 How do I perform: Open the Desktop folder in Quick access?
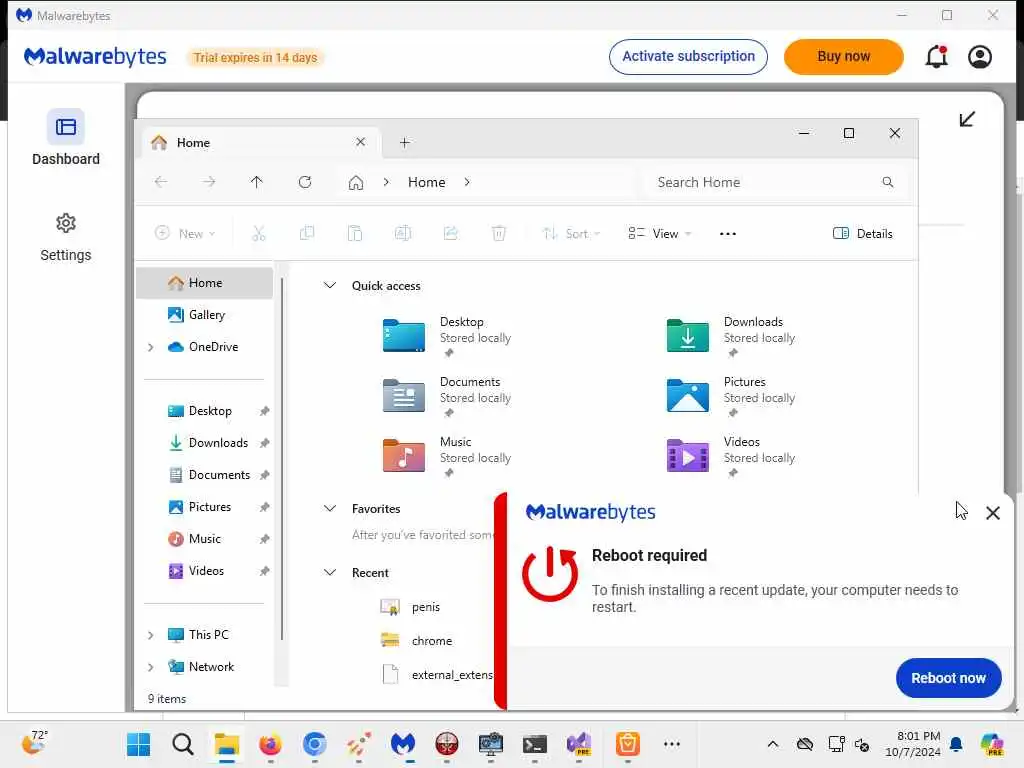447,336
